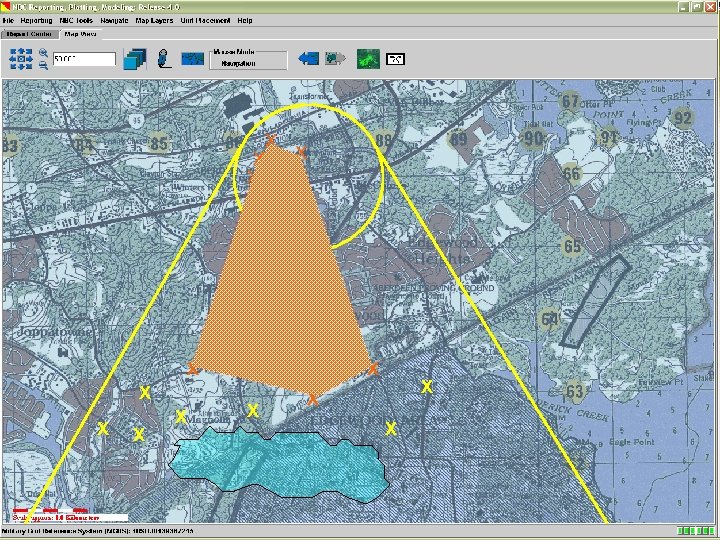Show the blue world overview map icon
720x540 pixels.
(x=193, y=59)
